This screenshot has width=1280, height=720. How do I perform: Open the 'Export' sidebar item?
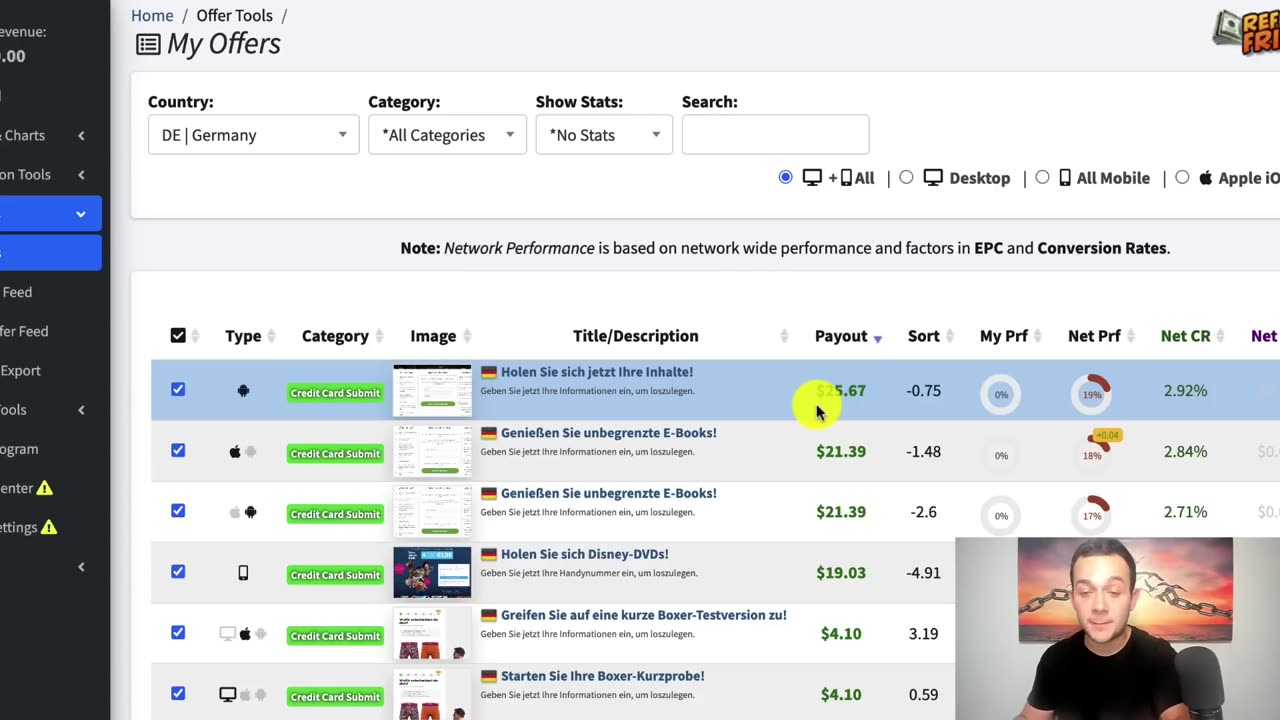tap(20, 370)
